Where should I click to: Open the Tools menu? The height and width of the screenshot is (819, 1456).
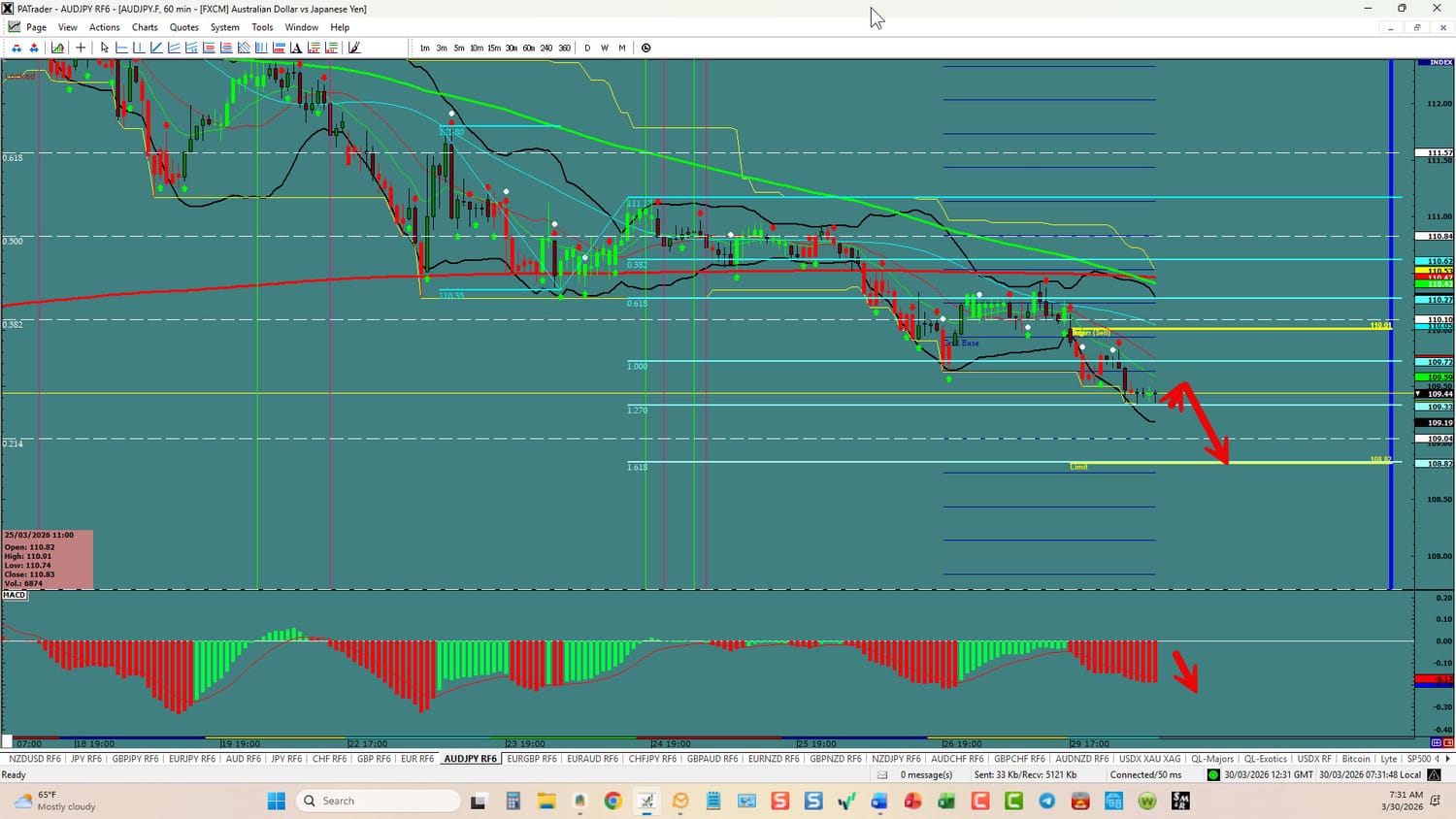pos(262,27)
